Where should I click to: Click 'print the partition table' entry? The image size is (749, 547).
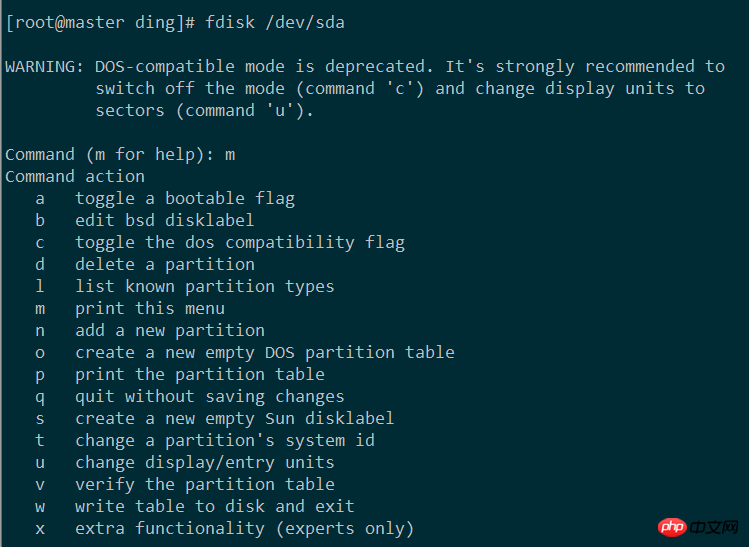pyautogui.click(x=200, y=374)
